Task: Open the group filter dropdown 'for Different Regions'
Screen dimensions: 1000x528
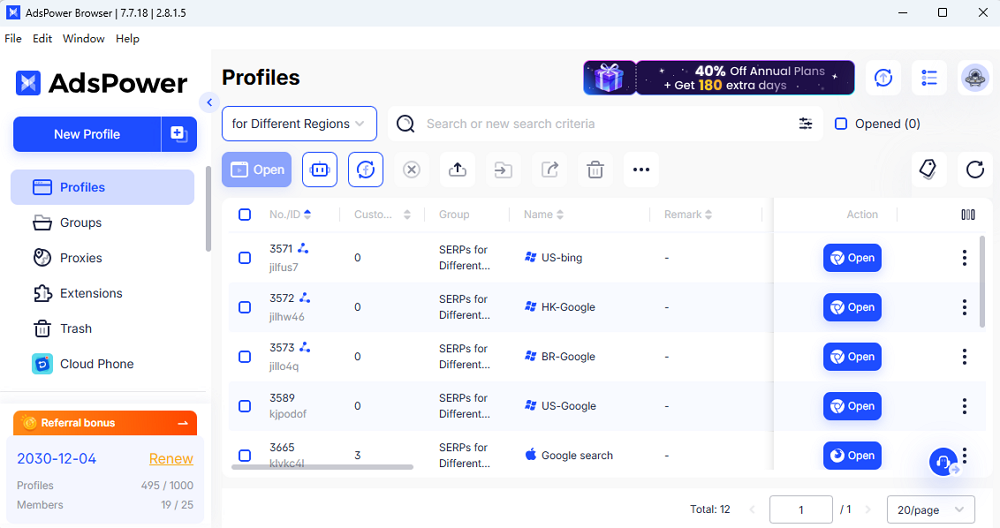Action: [x=299, y=124]
